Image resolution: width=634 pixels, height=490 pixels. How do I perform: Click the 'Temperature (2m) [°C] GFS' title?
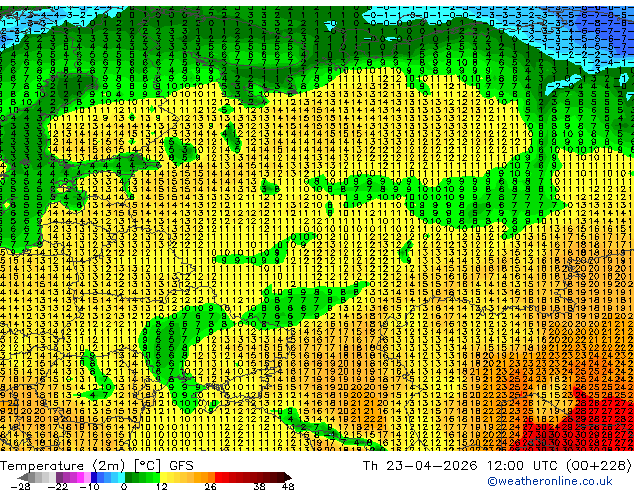click(x=97, y=466)
